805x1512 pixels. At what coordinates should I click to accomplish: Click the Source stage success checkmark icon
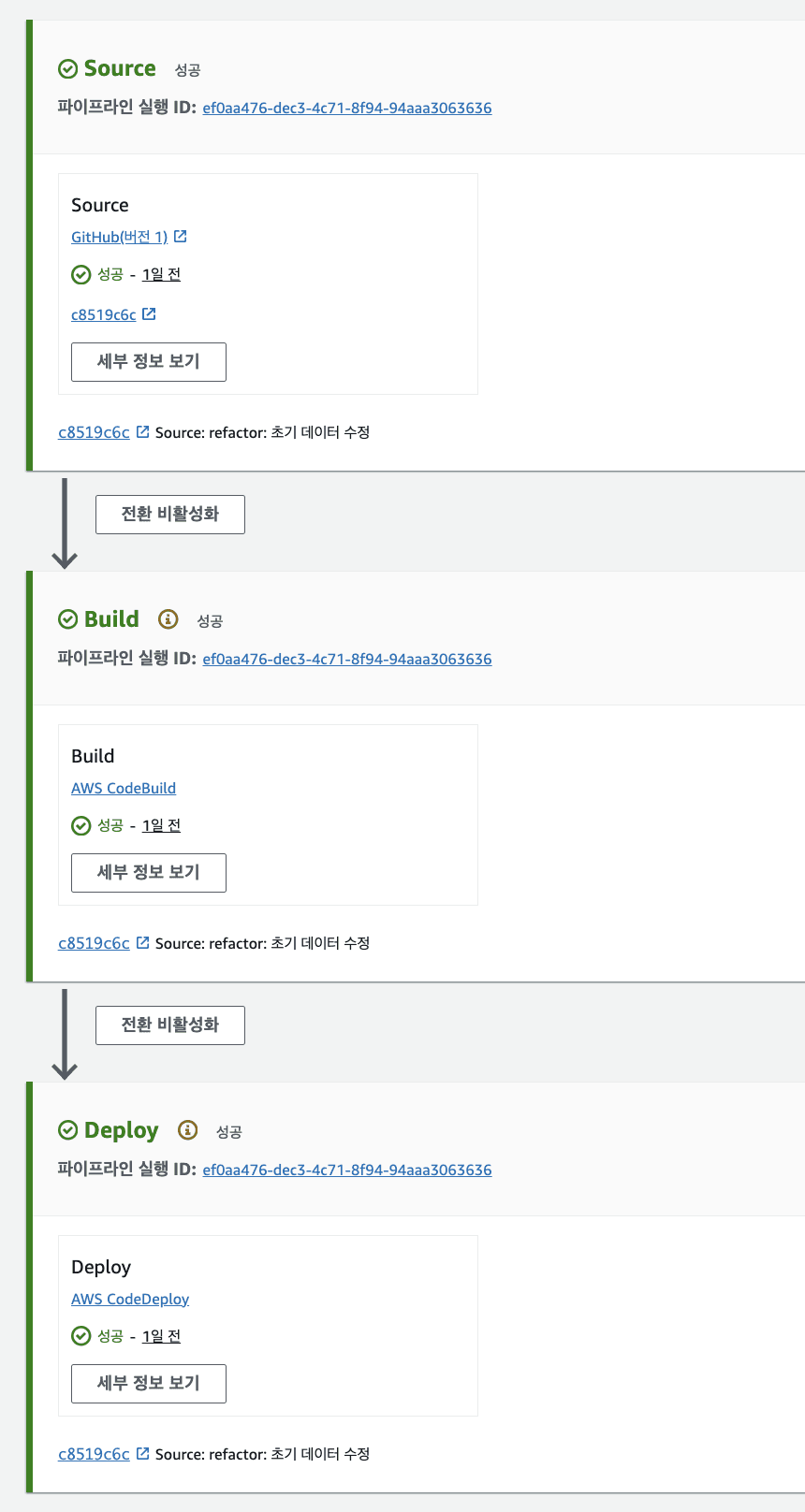pyautogui.click(x=66, y=67)
